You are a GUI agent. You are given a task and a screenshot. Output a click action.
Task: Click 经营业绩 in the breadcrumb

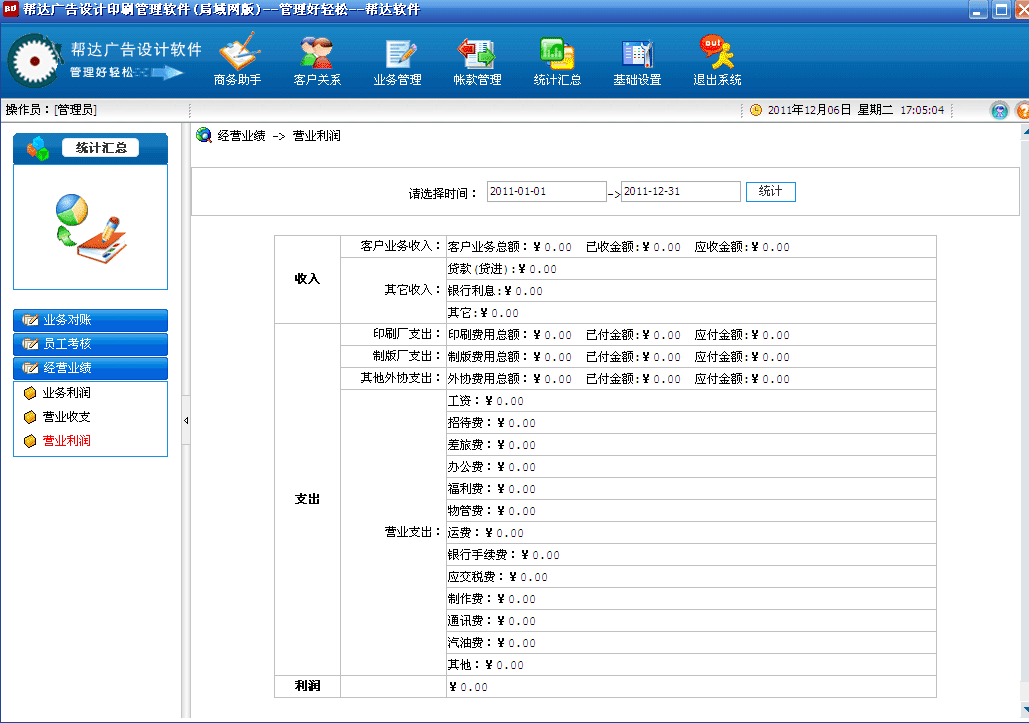click(x=242, y=136)
